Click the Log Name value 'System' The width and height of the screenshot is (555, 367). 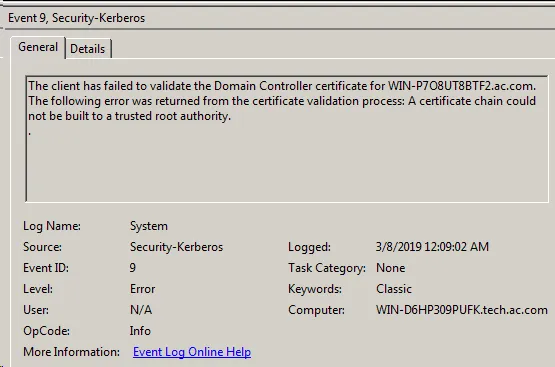149,226
